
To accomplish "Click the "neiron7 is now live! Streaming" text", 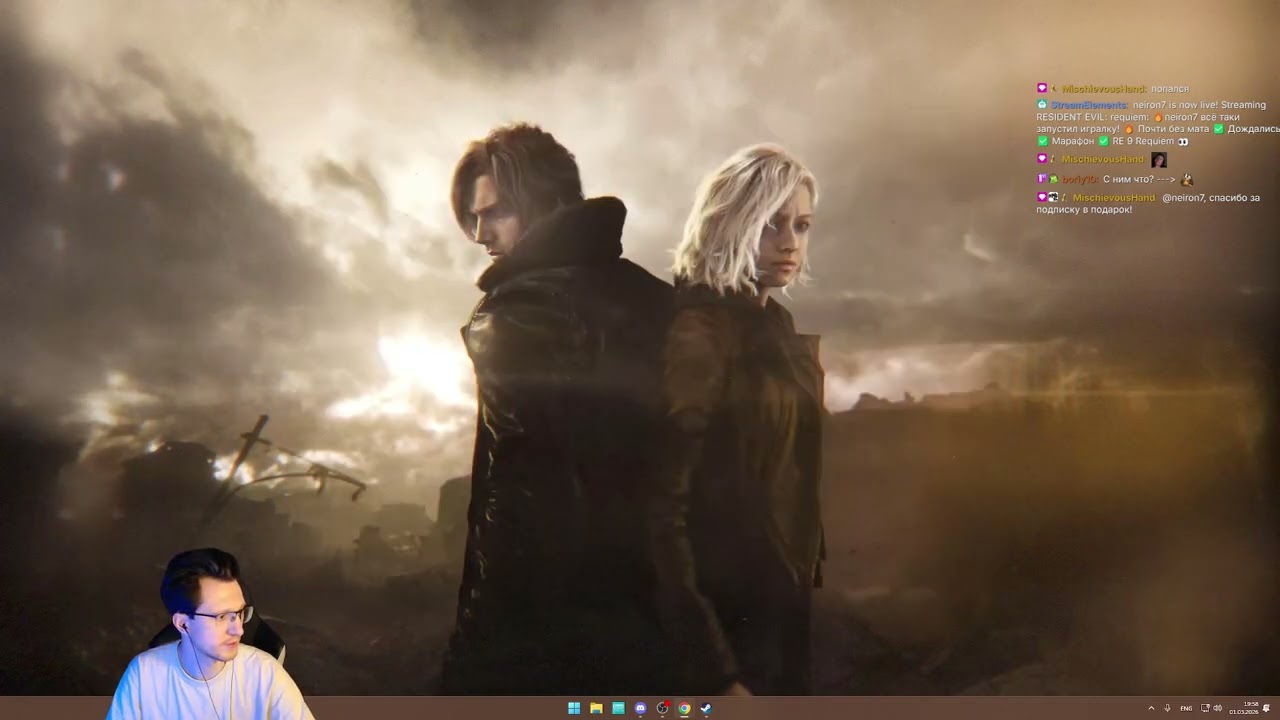I will [1199, 105].
